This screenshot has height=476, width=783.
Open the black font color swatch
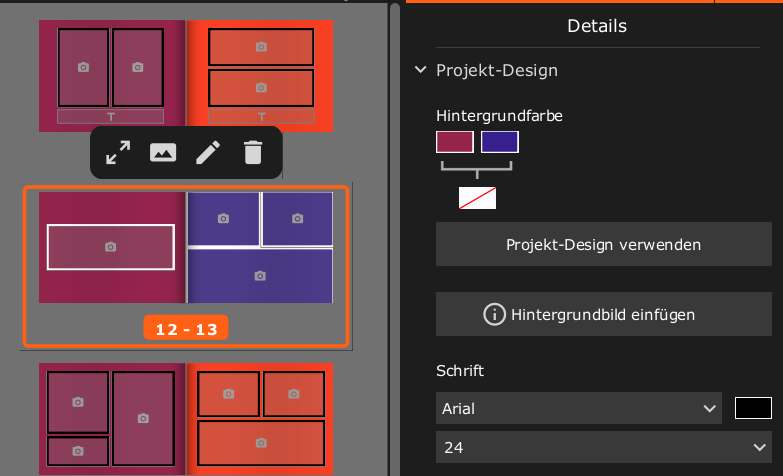[x=753, y=408]
